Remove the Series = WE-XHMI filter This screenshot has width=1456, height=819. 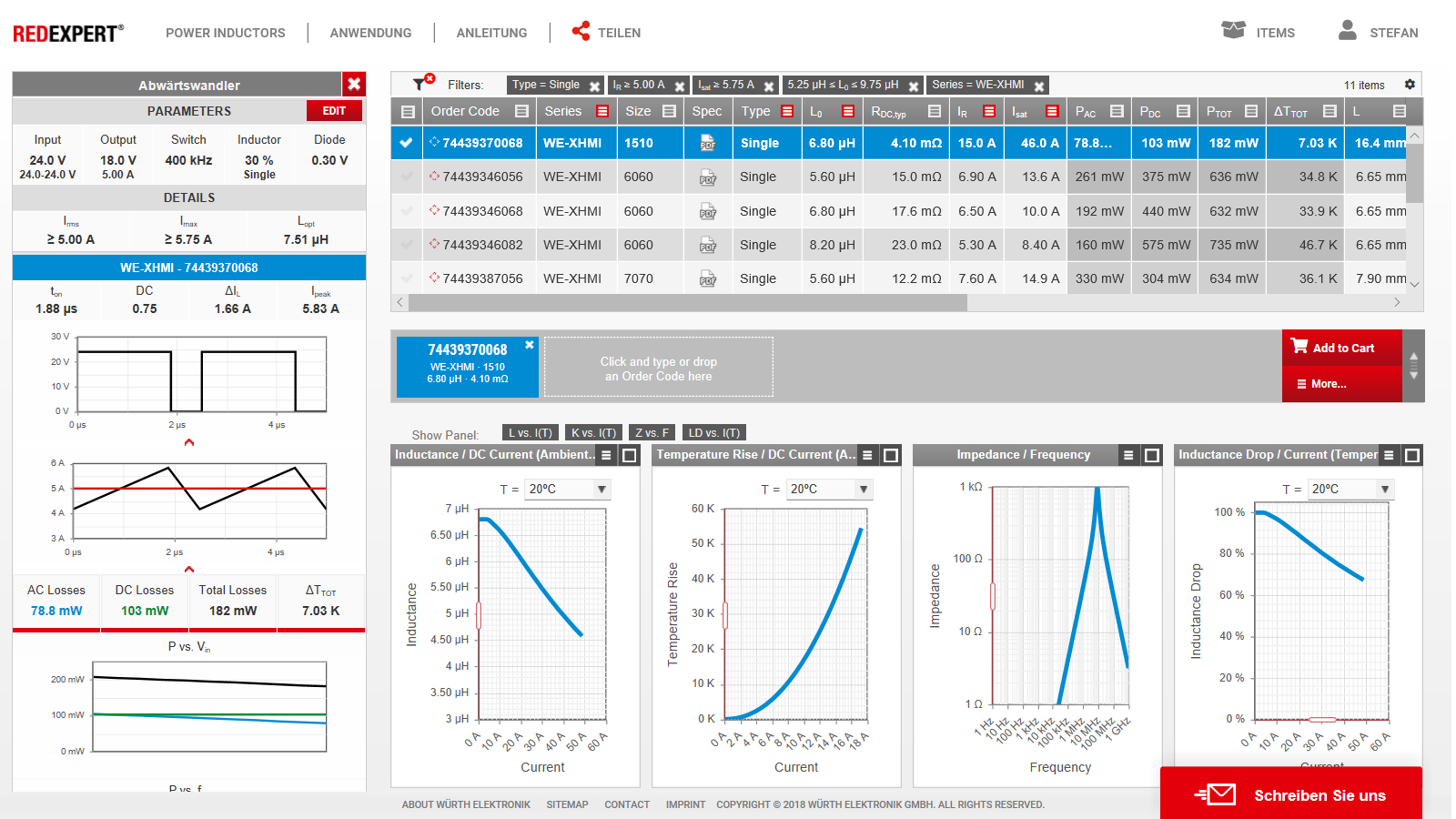(x=1039, y=86)
